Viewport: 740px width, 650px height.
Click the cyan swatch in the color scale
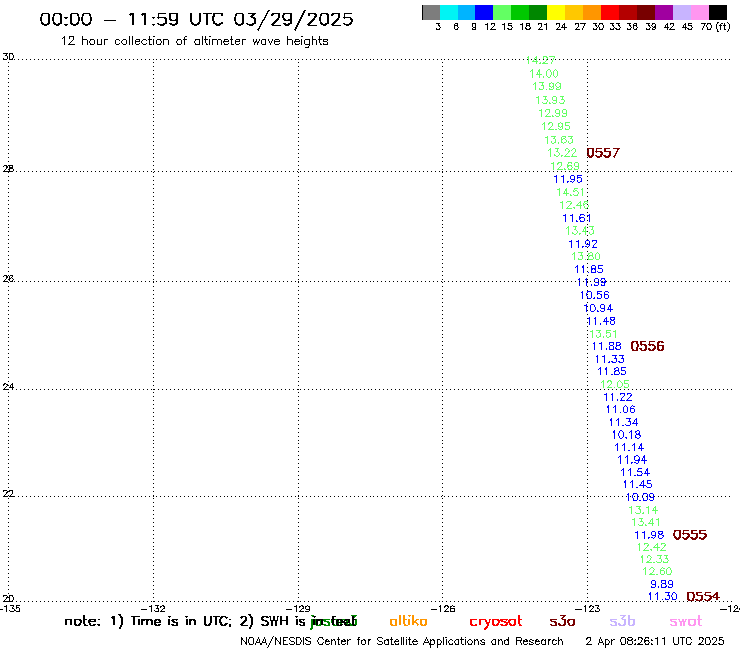(x=449, y=12)
